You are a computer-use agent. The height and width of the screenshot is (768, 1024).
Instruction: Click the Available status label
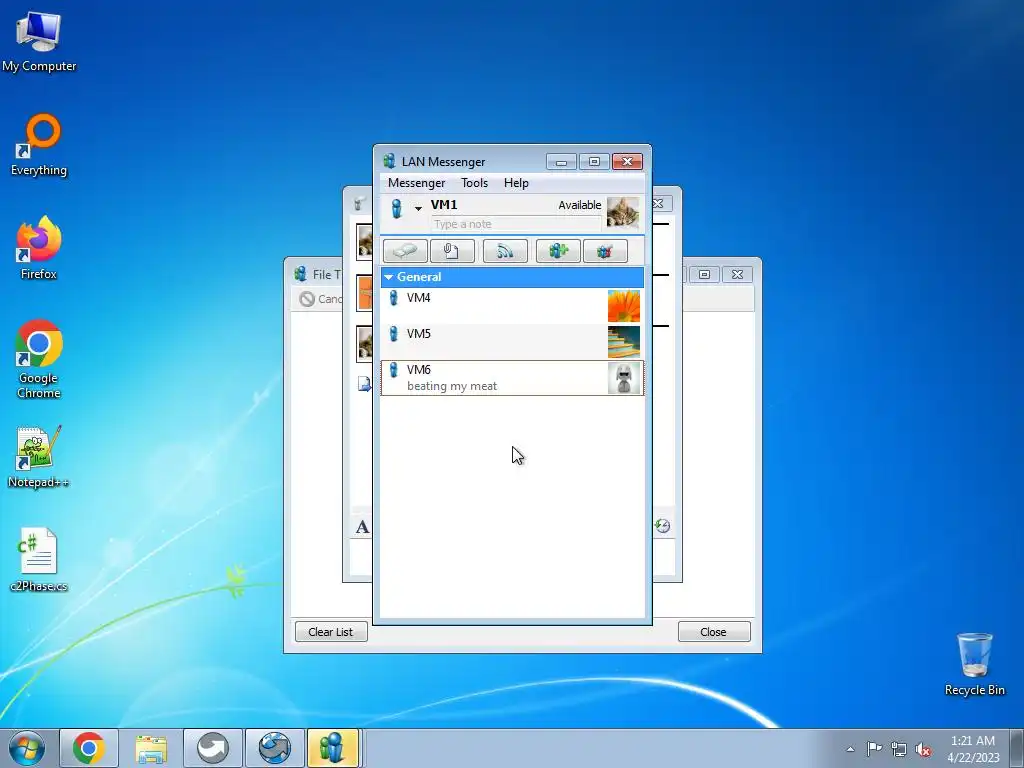pyautogui.click(x=579, y=205)
